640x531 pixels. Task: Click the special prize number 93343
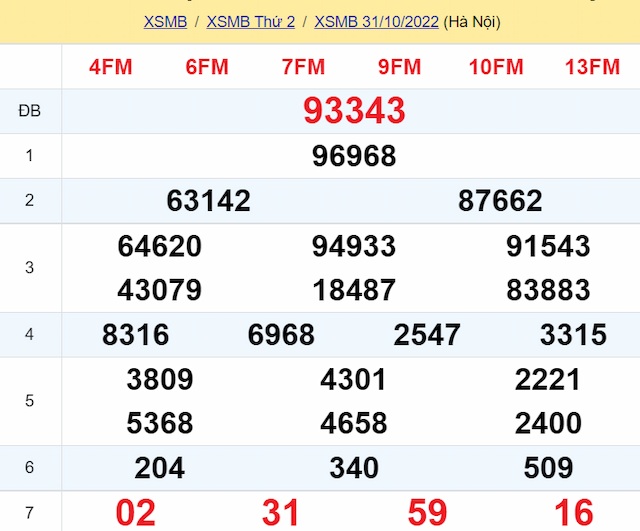point(354,111)
